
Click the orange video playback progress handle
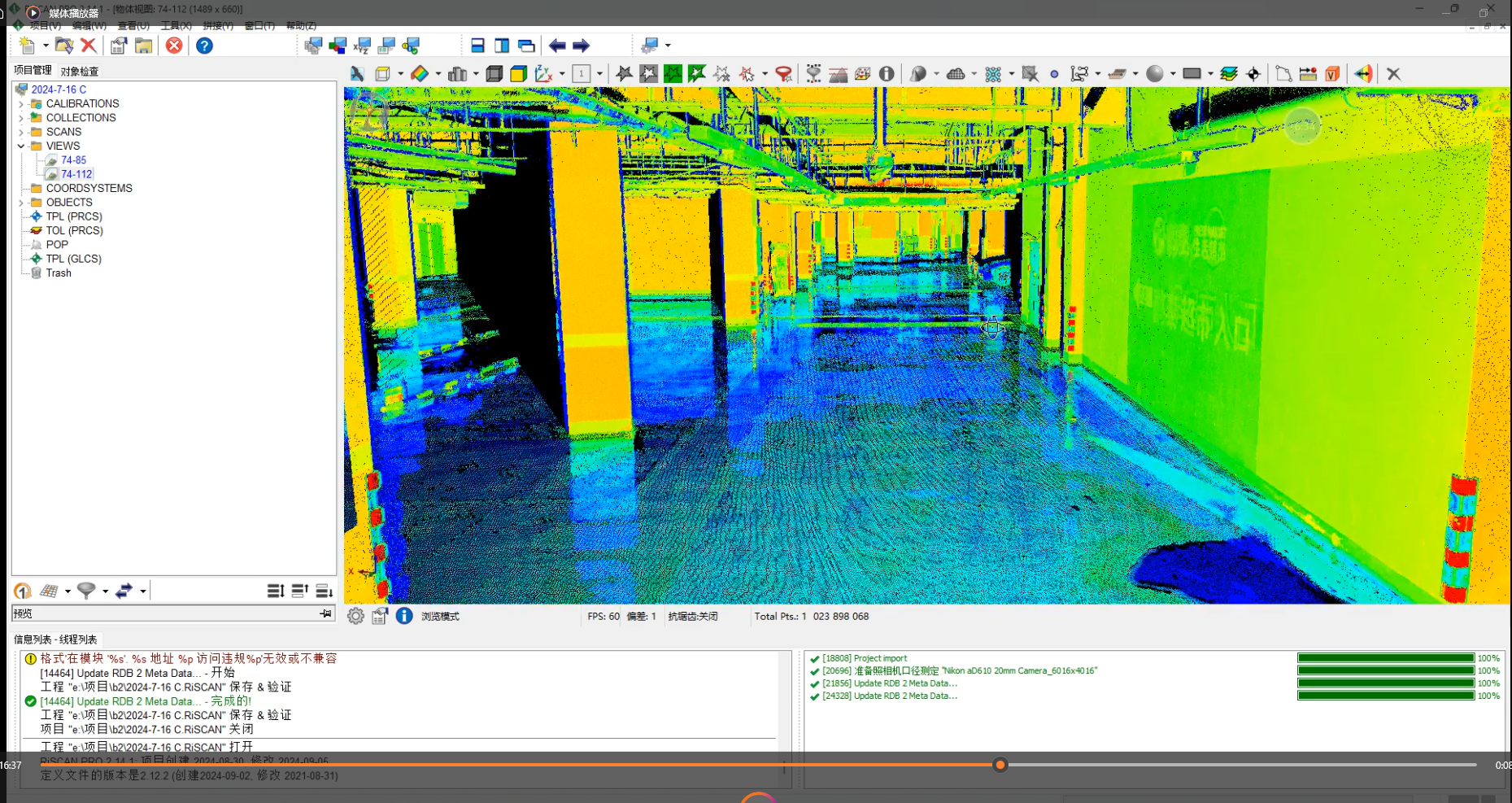(1000, 765)
